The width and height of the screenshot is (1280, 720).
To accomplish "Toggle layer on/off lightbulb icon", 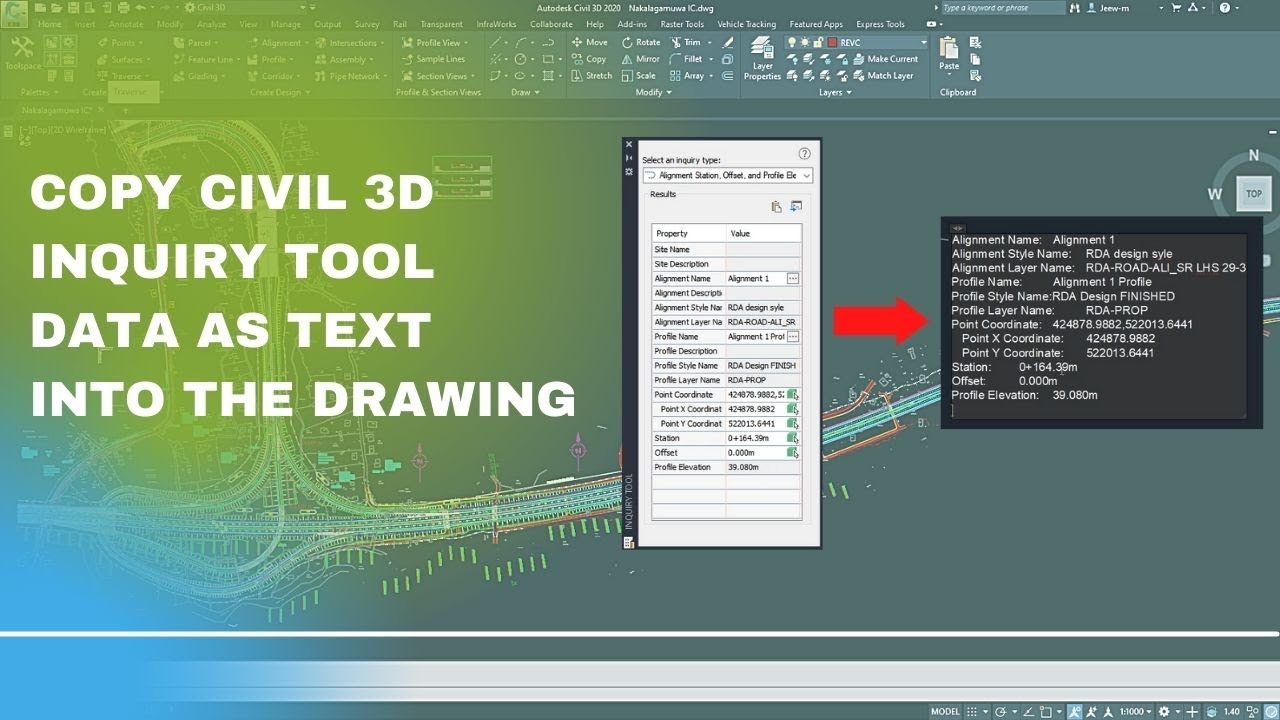I will coord(793,42).
